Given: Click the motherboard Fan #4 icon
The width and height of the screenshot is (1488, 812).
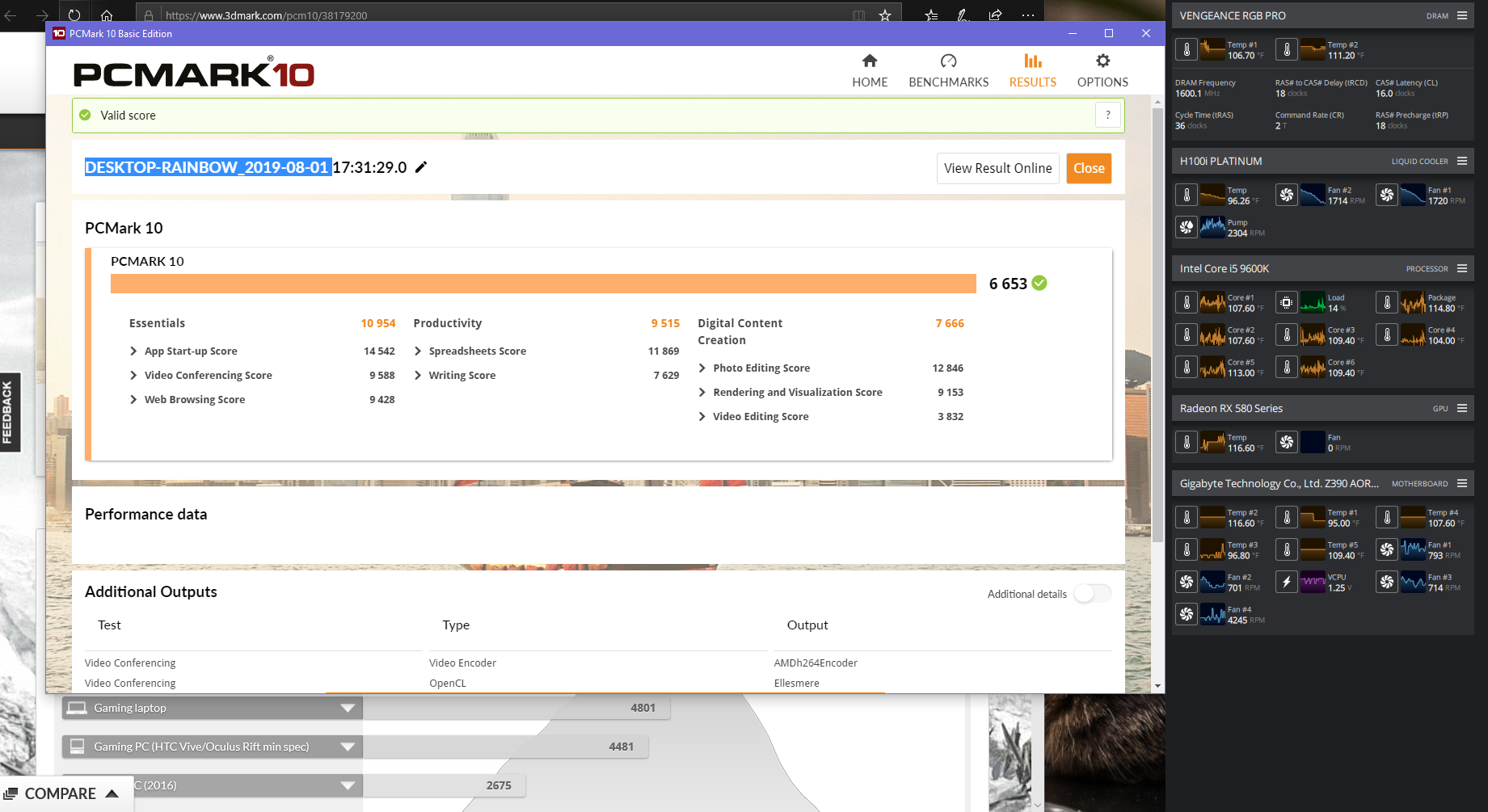Looking at the screenshot, I should (1187, 614).
